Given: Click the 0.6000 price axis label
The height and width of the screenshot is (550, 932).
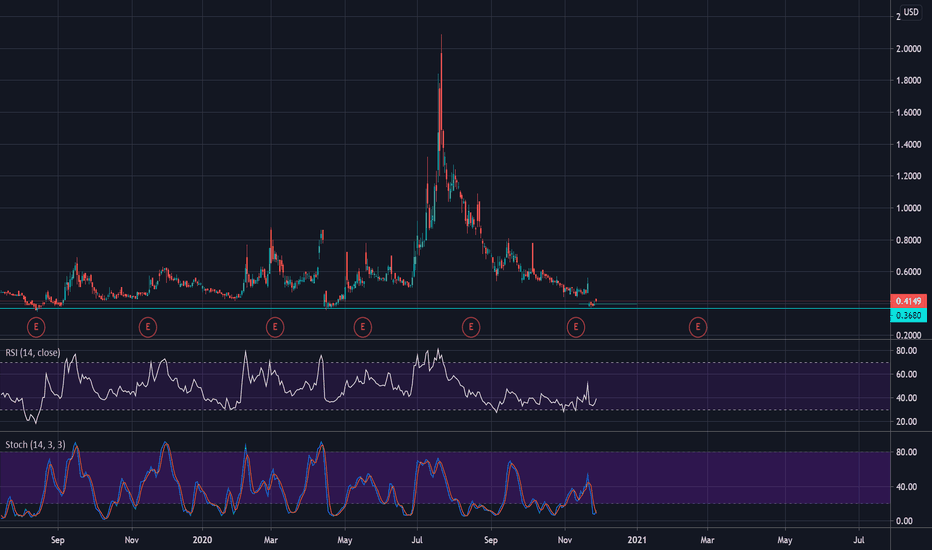Looking at the screenshot, I should click(x=909, y=272).
